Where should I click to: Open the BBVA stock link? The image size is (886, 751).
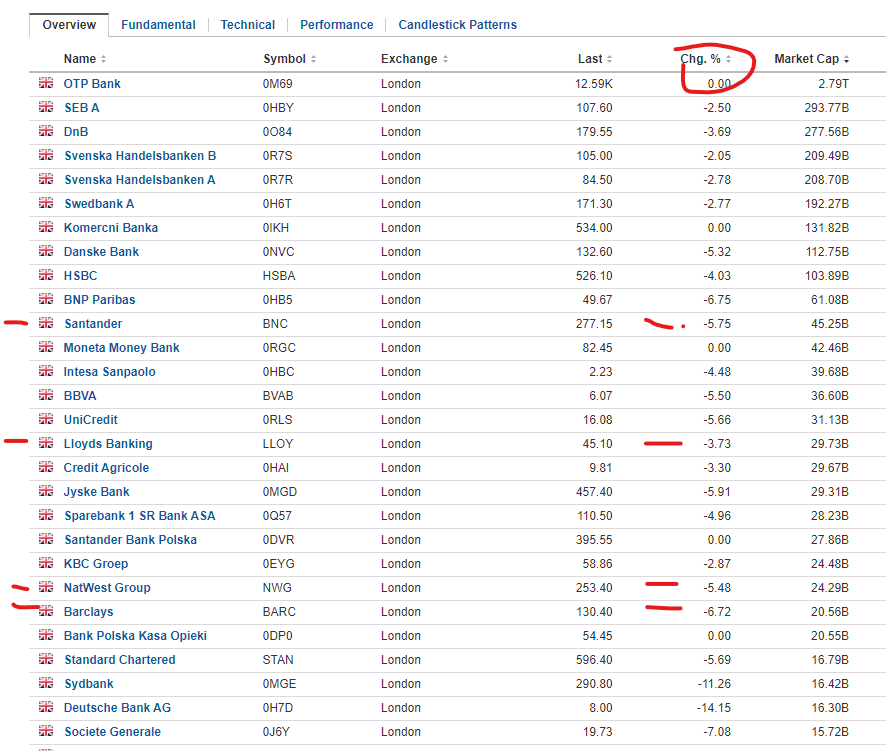point(80,396)
